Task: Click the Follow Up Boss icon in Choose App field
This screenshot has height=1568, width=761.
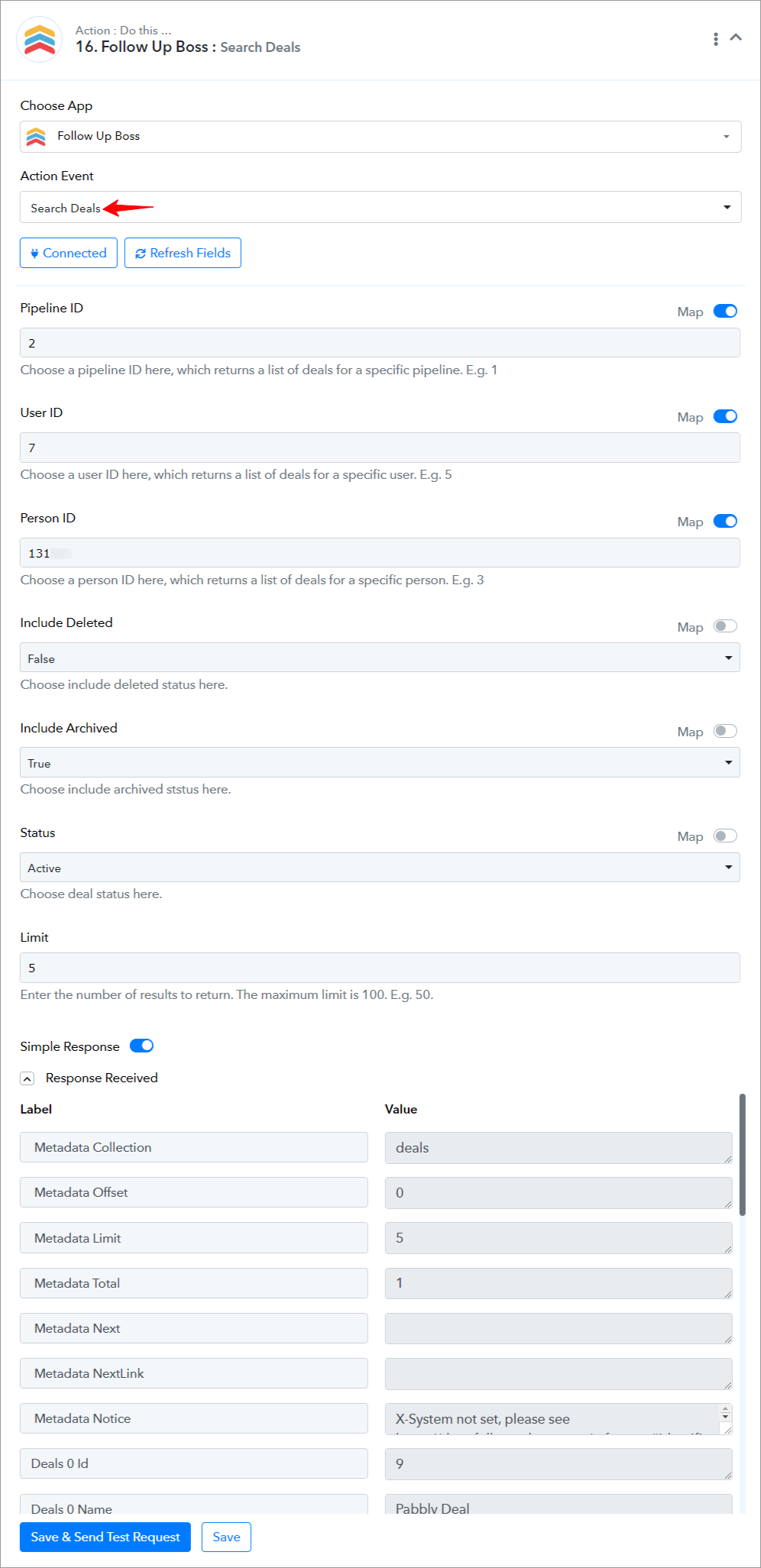Action: (36, 137)
